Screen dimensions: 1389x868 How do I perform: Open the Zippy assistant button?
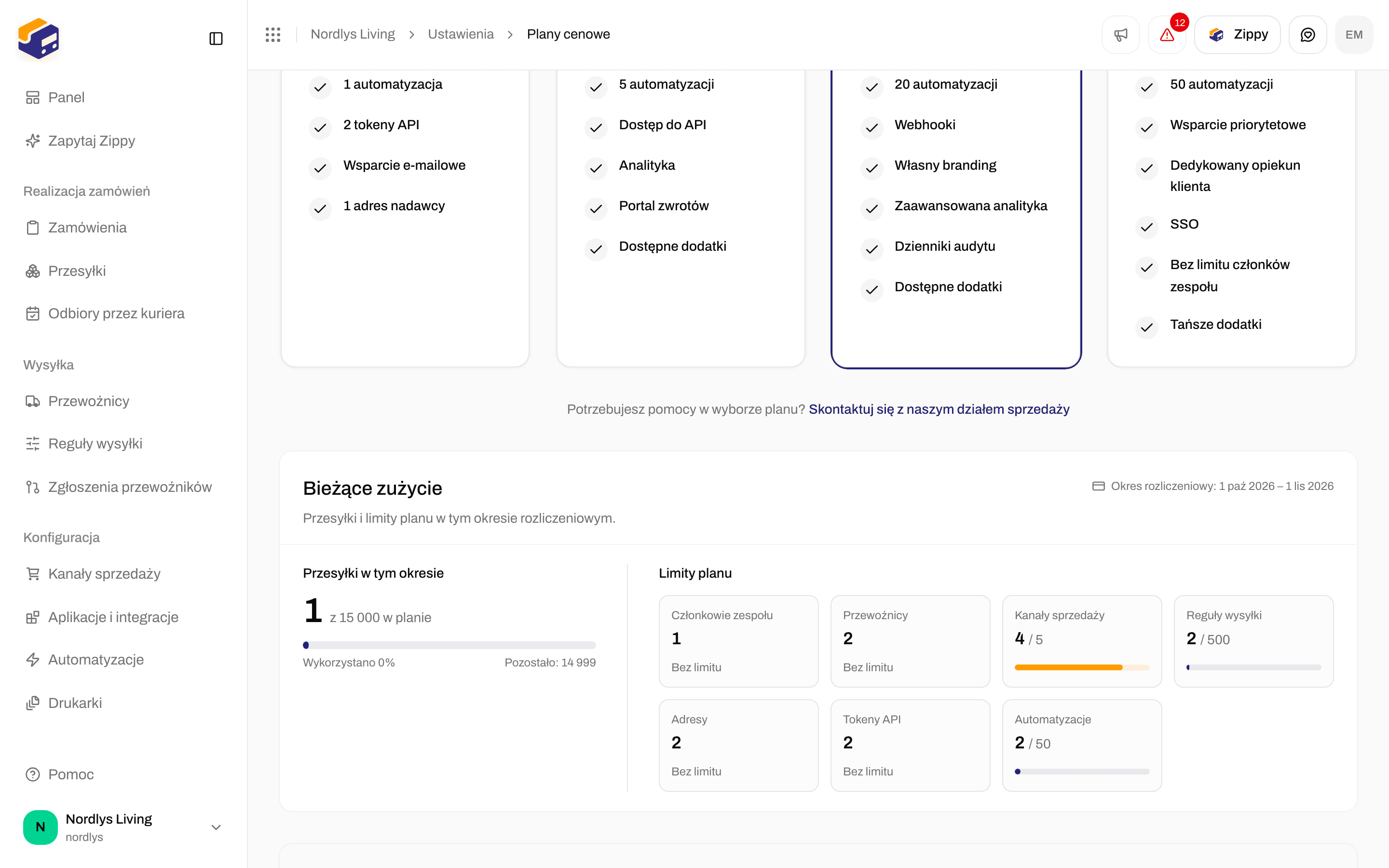click(1237, 34)
